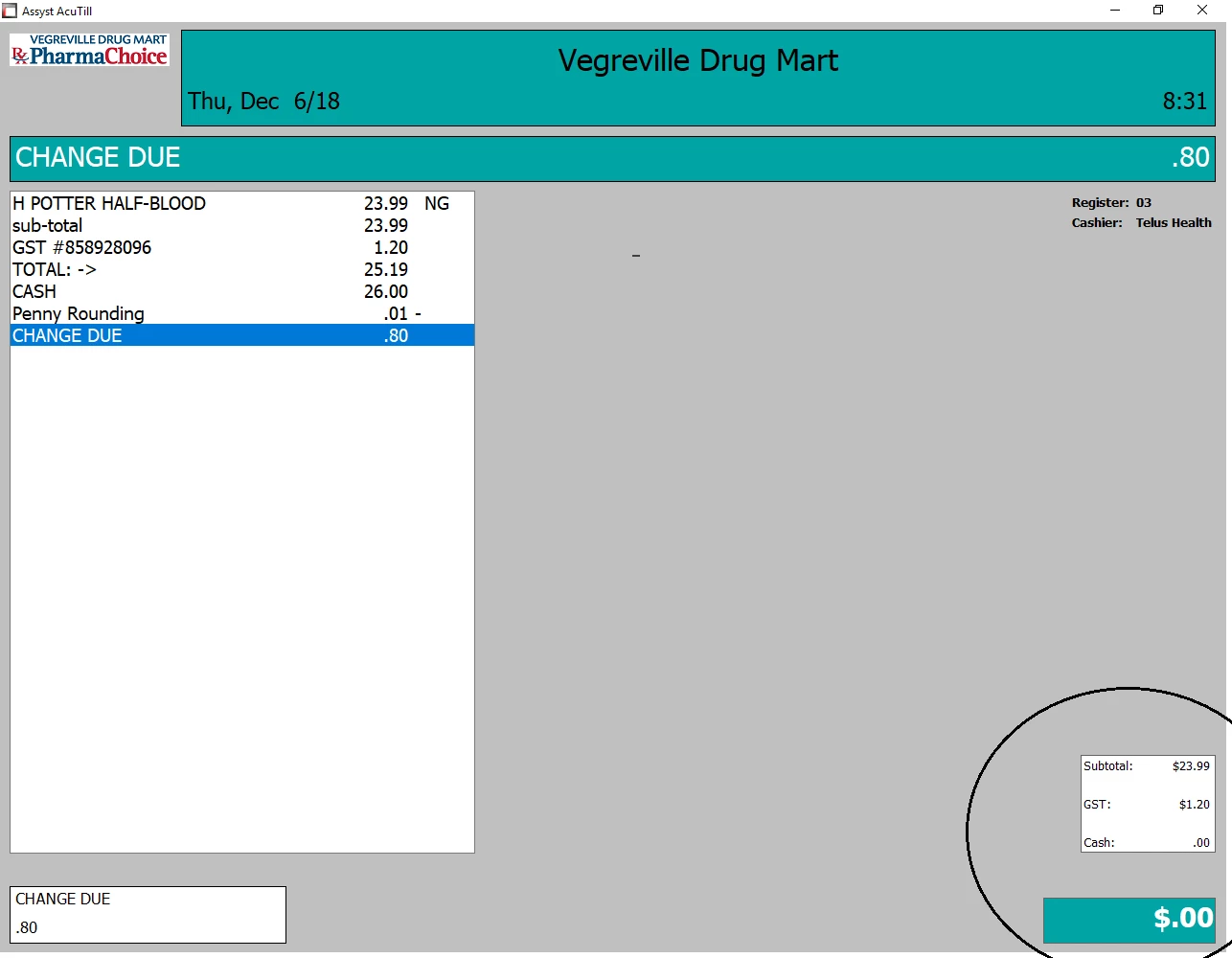1232x958 pixels.
Task: Click the $.00 teal total box
Action: point(1129,920)
